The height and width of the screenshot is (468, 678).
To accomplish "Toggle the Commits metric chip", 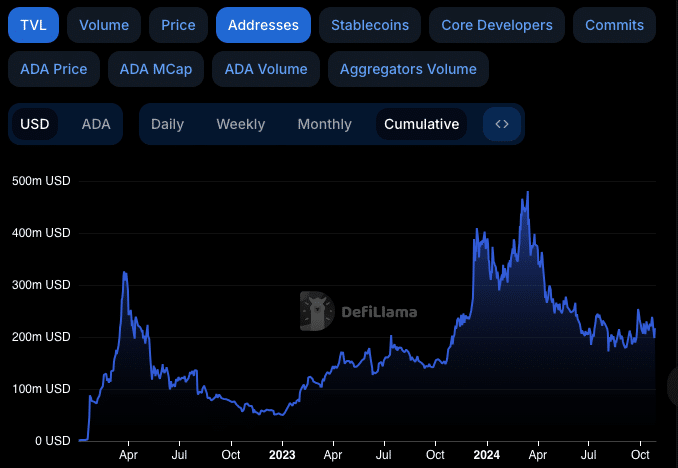I will click(x=614, y=24).
